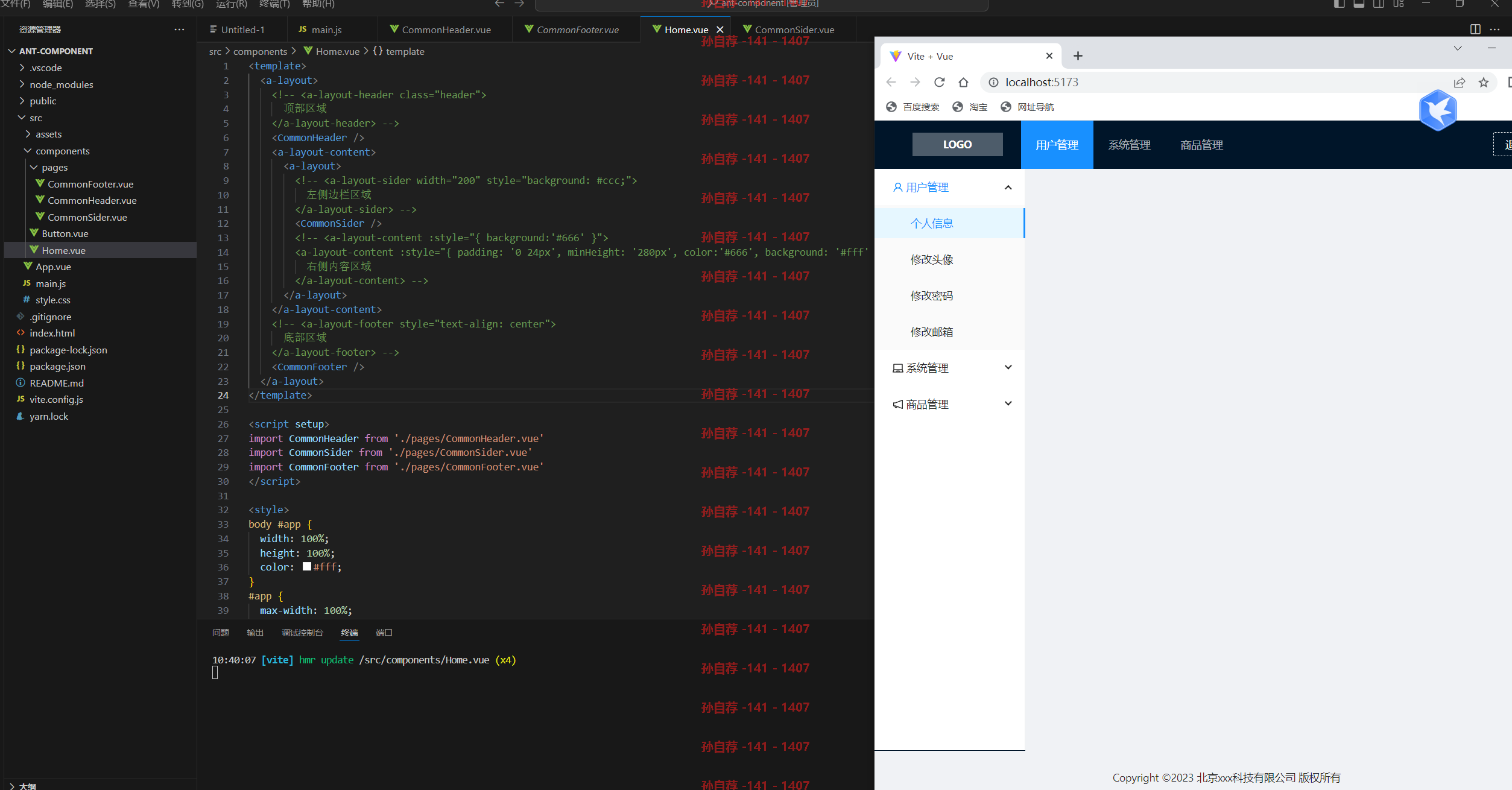Close the Home.vue editor tab
The height and width of the screenshot is (790, 1512).
[x=720, y=30]
